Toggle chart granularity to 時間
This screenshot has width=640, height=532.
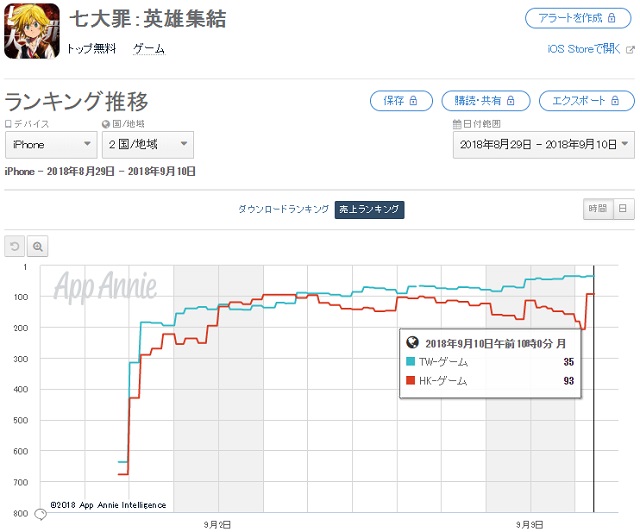[598, 209]
